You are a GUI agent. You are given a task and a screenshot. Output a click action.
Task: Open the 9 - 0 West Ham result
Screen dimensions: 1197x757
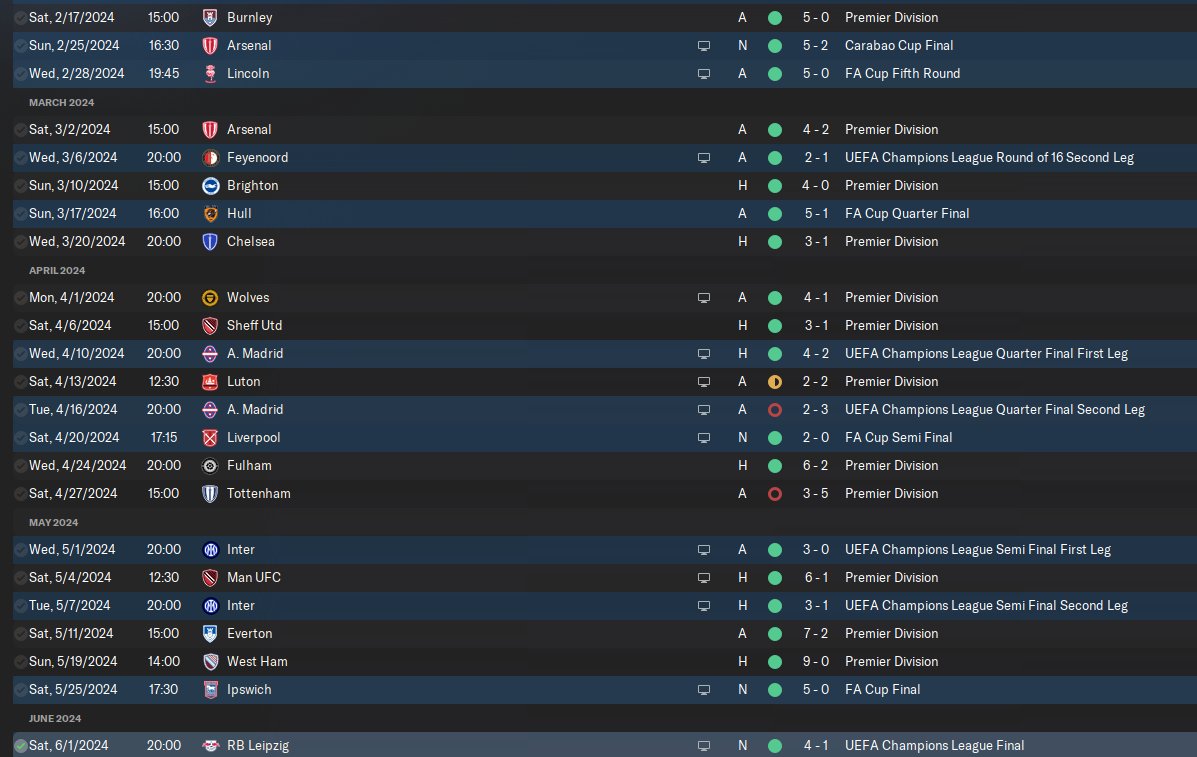[816, 662]
